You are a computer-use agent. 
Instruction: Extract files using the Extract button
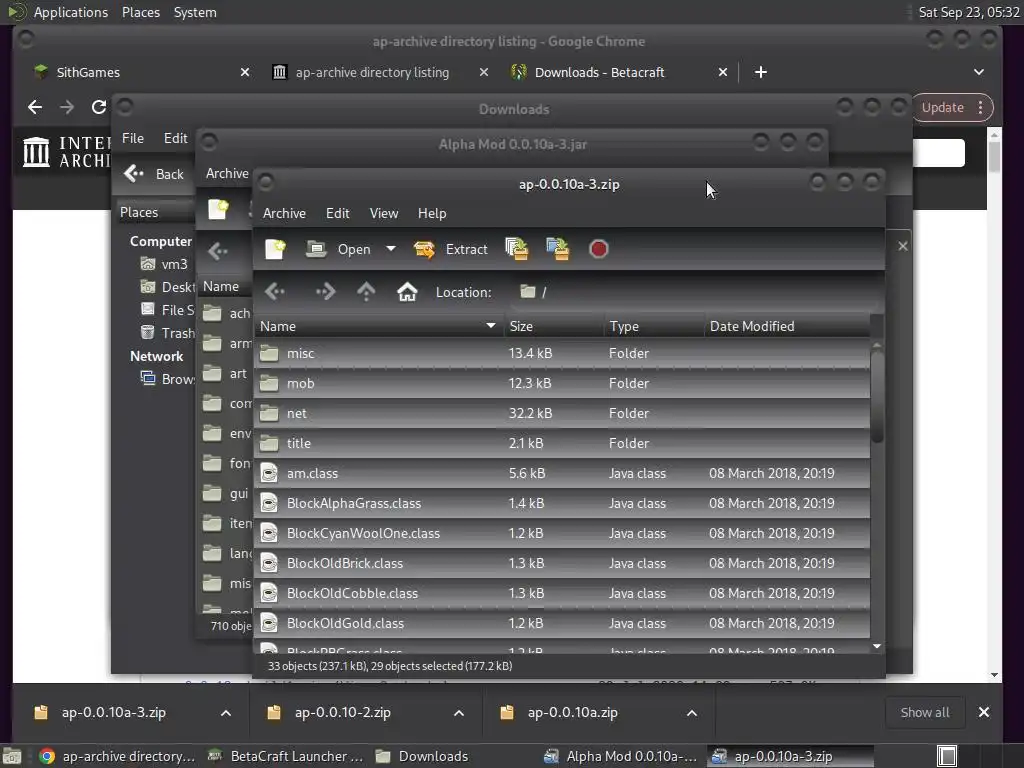(451, 249)
